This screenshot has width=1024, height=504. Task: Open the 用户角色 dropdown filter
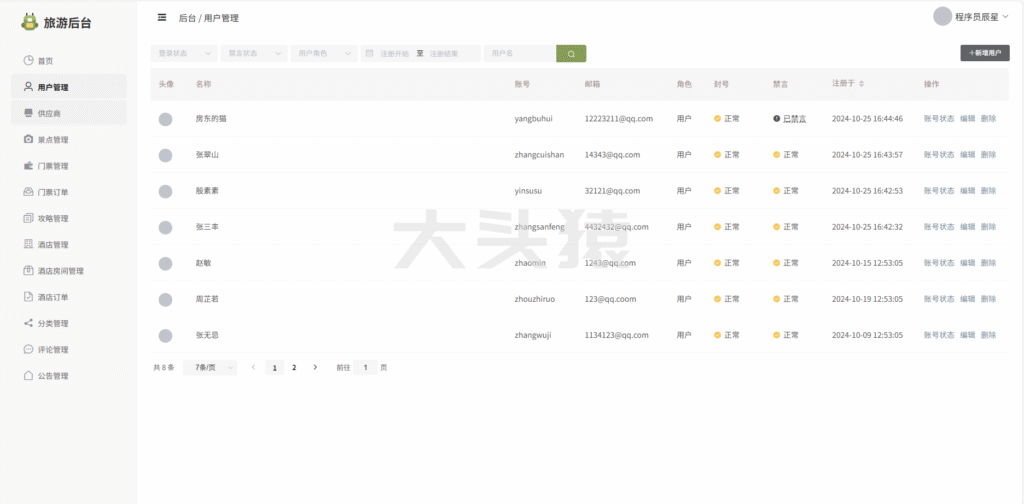[324, 54]
